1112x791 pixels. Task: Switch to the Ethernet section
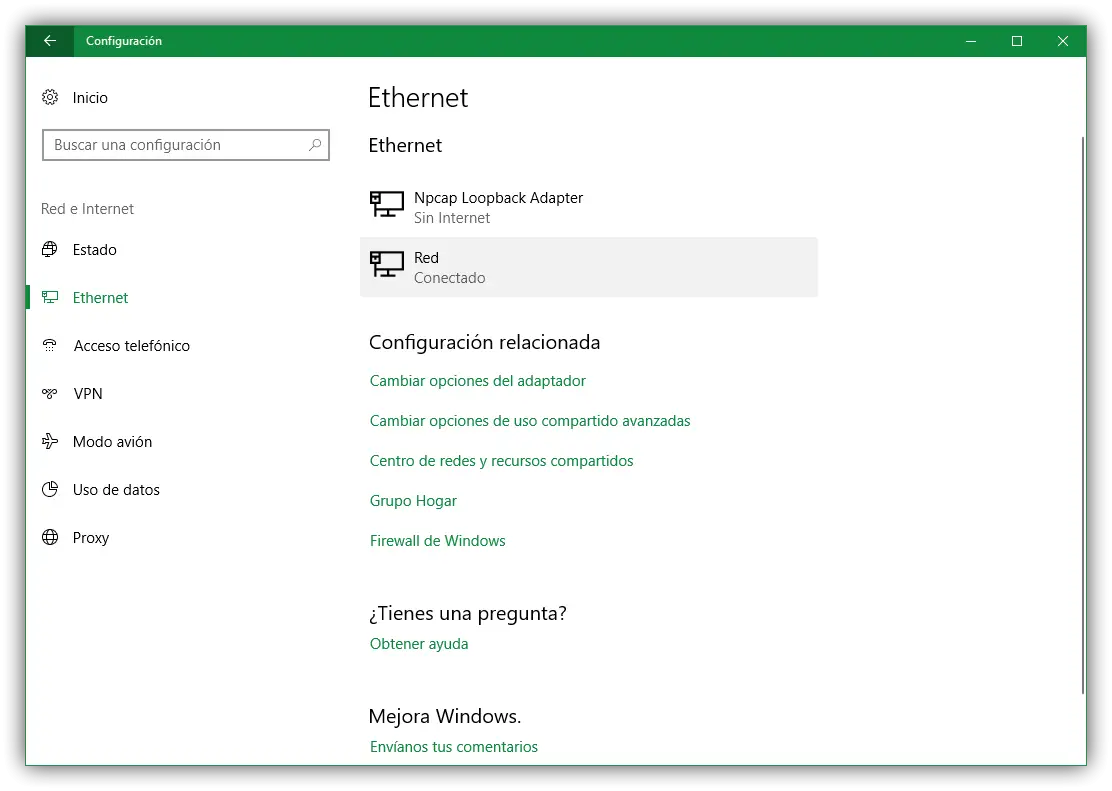pyautogui.click(x=100, y=297)
